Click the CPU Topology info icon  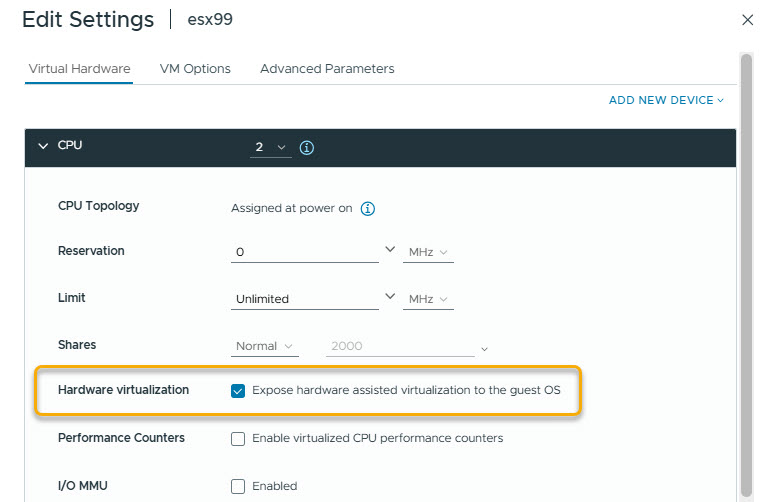point(368,209)
